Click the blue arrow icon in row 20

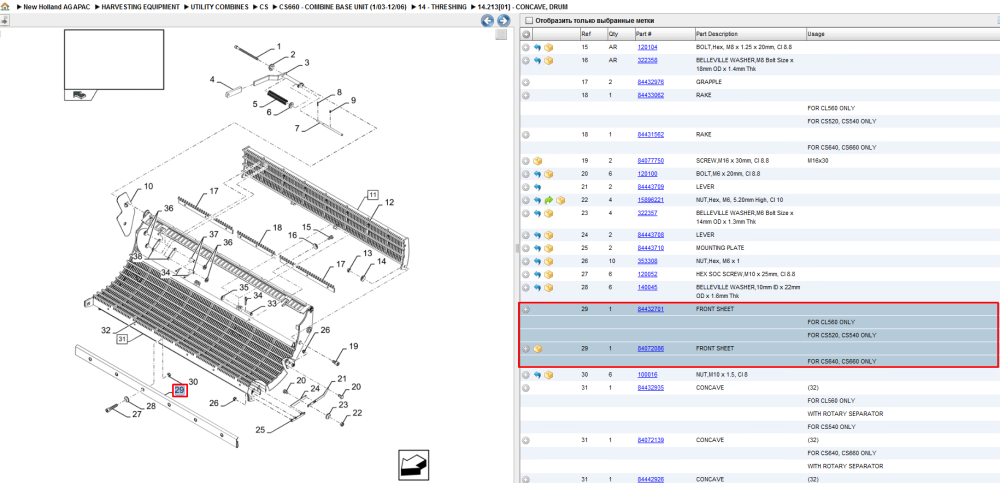(x=537, y=174)
